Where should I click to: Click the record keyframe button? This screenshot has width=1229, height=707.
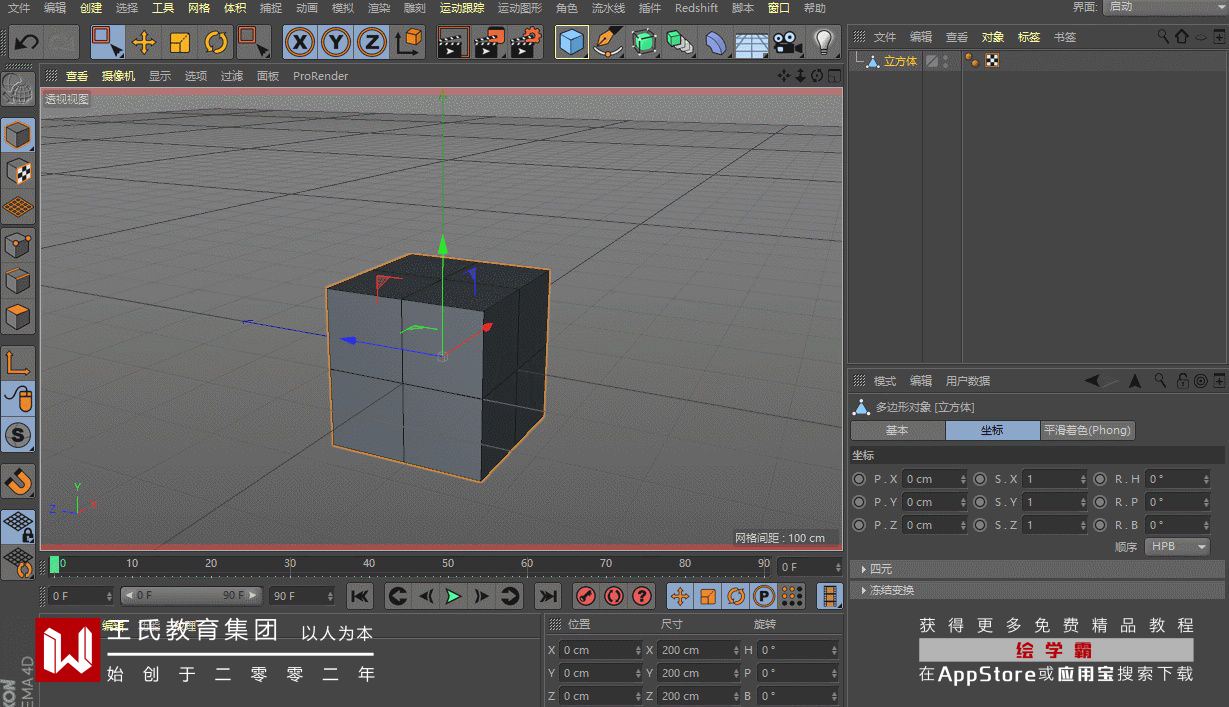click(586, 596)
